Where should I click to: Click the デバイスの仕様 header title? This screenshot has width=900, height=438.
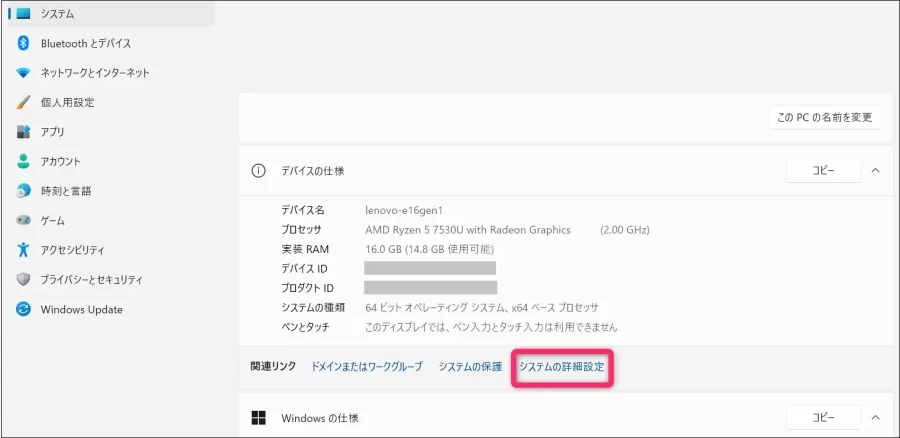point(313,171)
